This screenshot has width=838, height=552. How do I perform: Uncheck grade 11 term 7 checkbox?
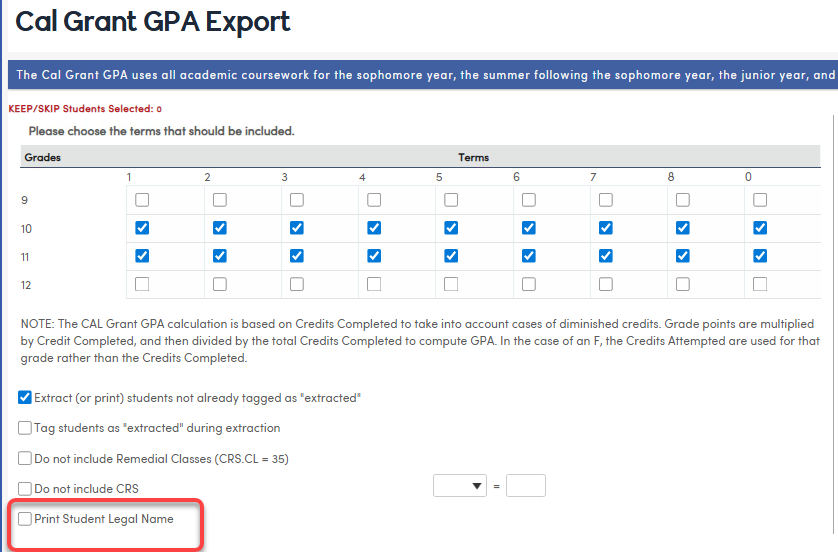606,256
